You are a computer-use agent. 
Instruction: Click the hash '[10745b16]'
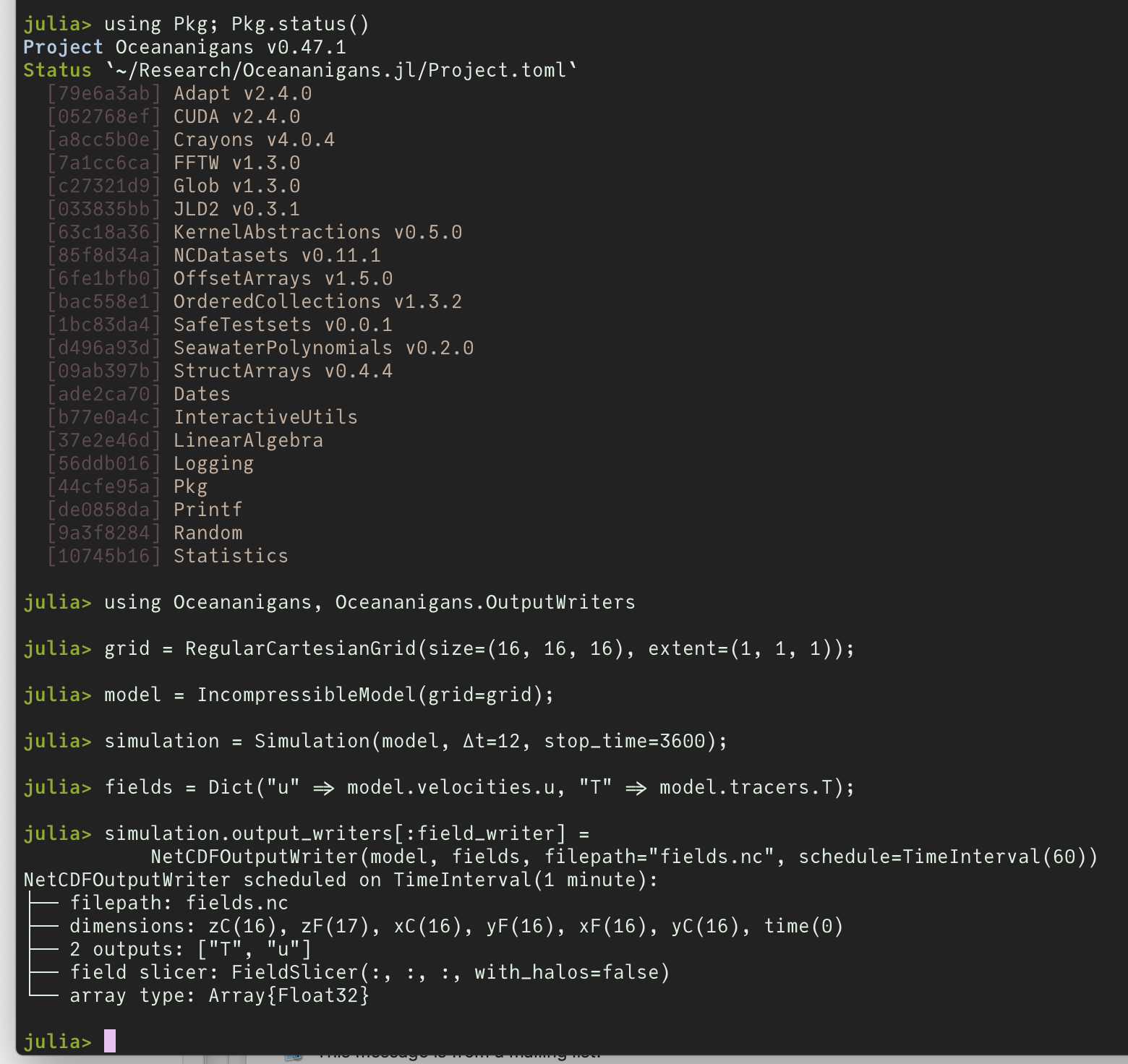[104, 556]
